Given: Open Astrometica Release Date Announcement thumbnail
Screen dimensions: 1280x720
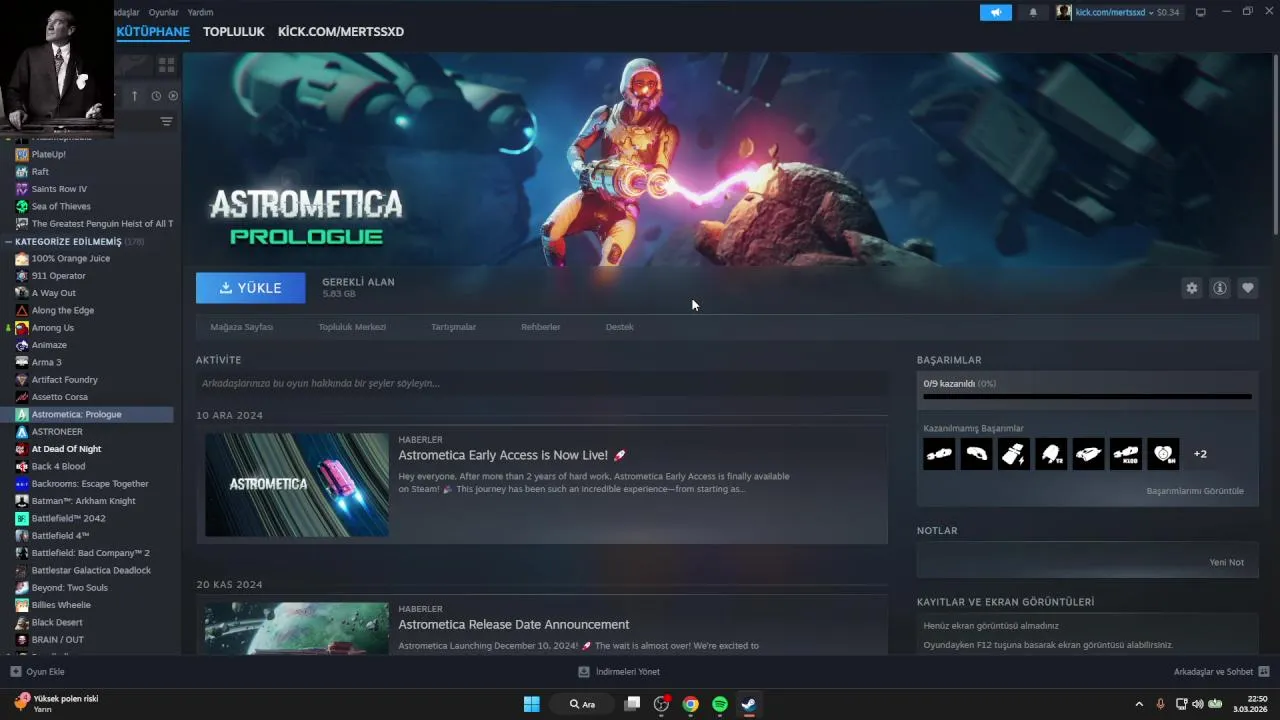Looking at the screenshot, I should (297, 628).
